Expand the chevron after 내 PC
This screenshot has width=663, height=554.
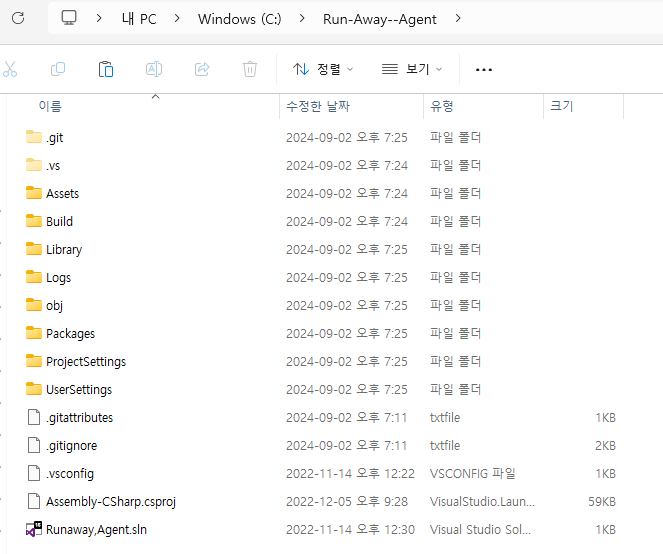click(177, 18)
